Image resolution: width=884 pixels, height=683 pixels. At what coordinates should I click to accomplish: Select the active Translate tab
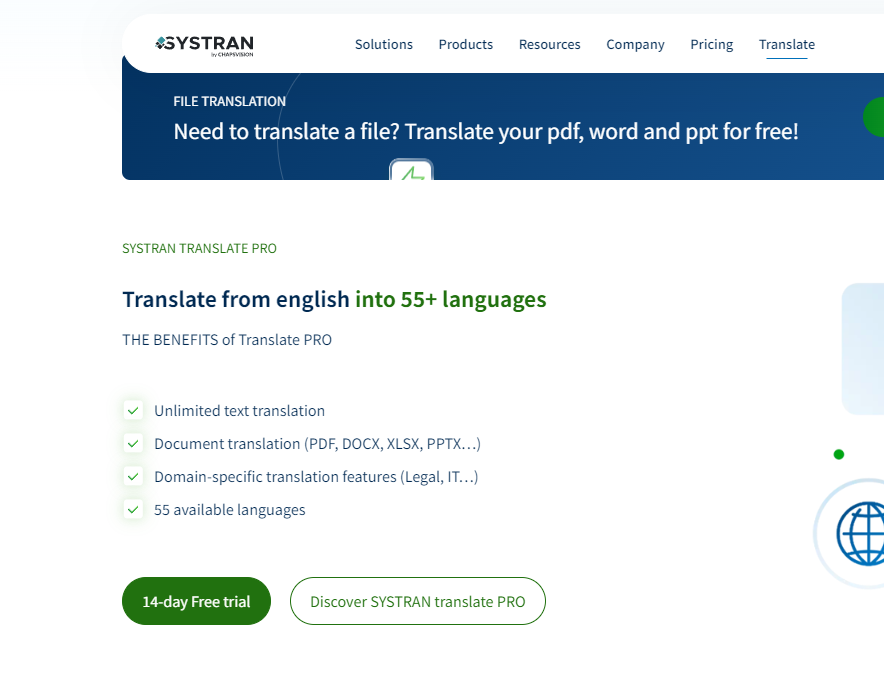(786, 44)
